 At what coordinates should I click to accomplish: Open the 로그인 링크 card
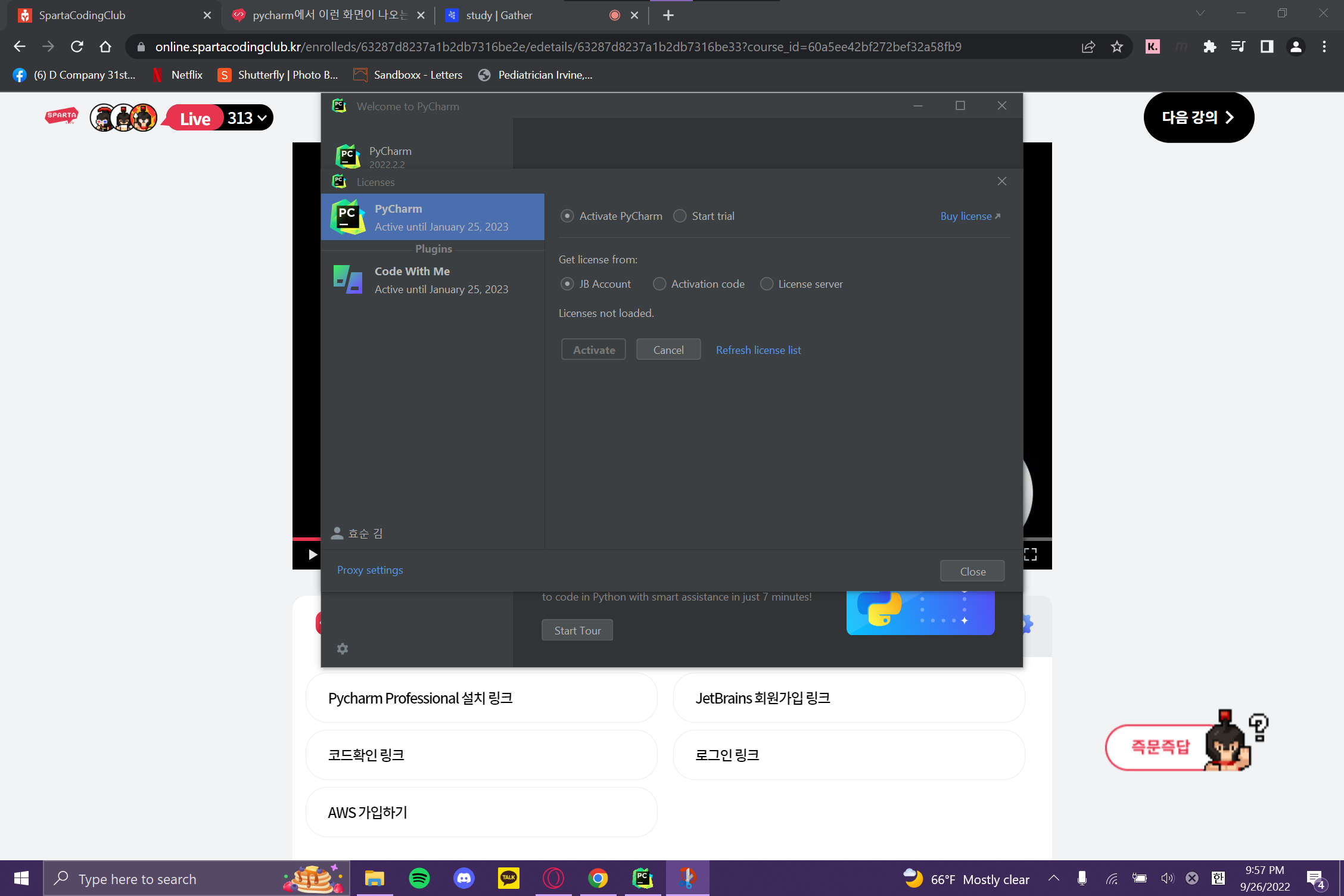click(x=849, y=755)
